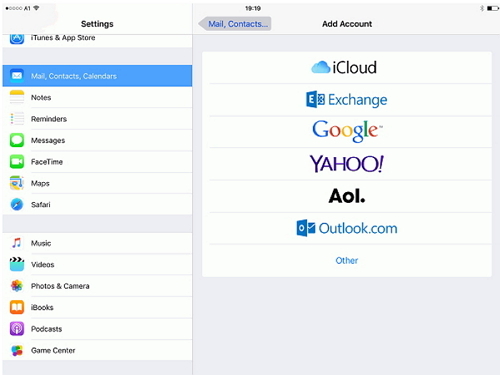Tap the Exchange text label
This screenshot has height=375, width=500.
point(358,100)
